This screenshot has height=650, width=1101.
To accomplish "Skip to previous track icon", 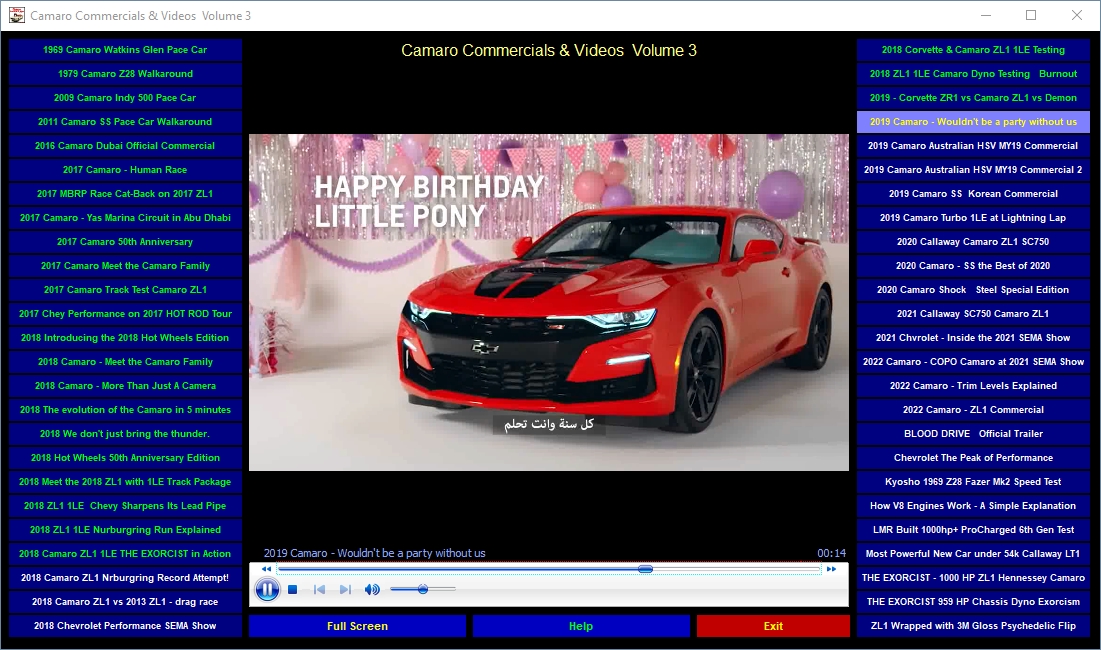I will (319, 590).
